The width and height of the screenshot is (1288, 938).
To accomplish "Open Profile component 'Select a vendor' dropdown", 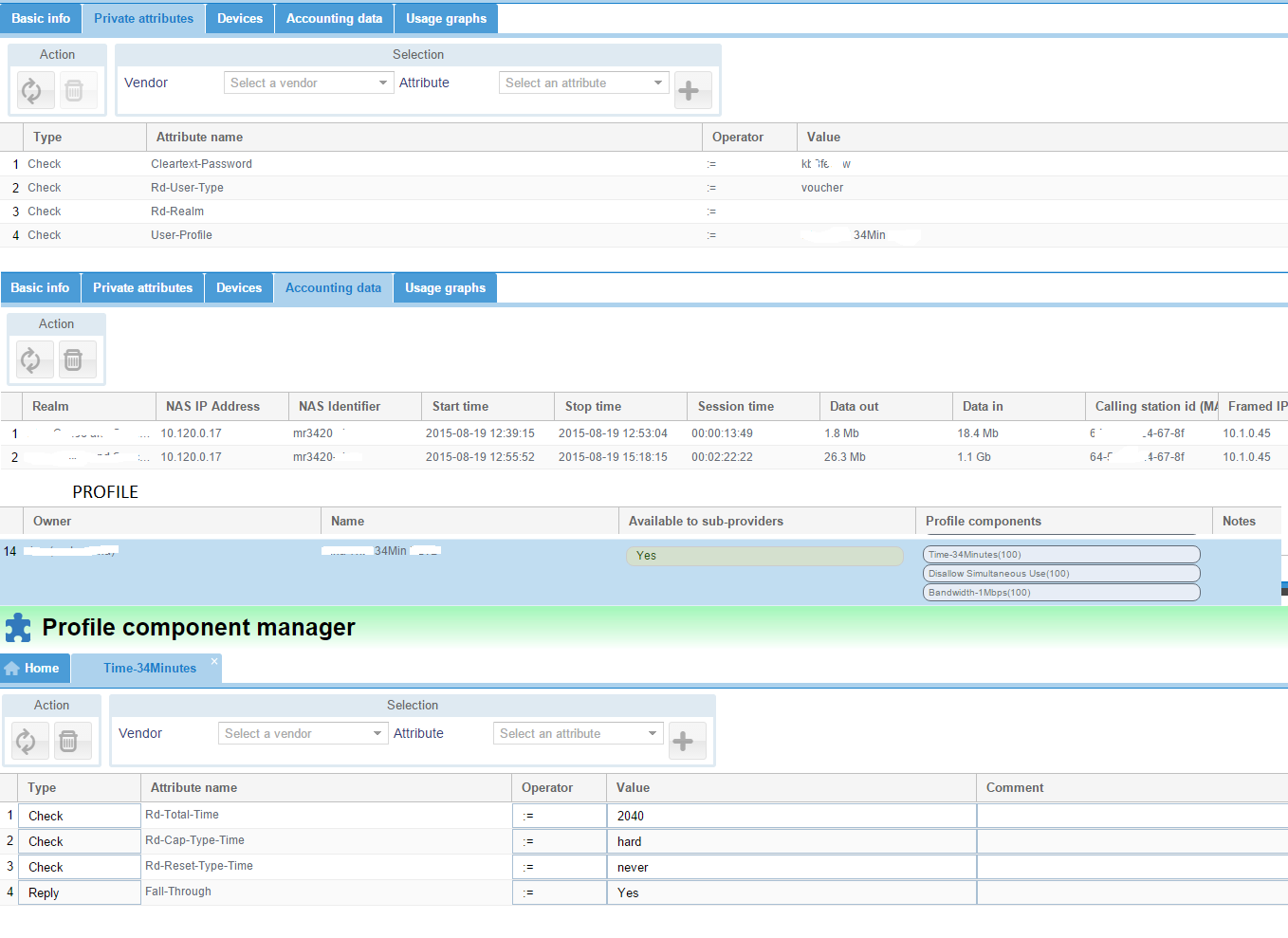I will 303,734.
